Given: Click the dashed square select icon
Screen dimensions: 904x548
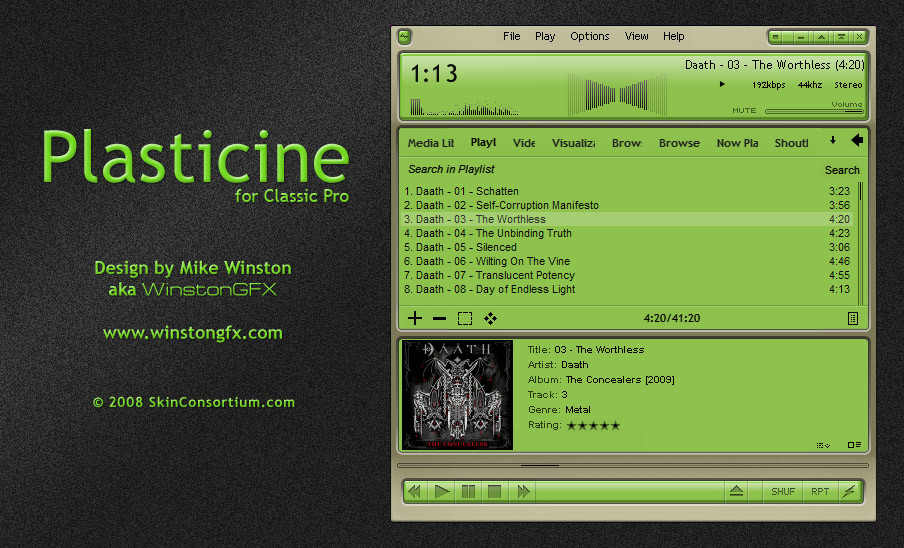Looking at the screenshot, I should tap(465, 319).
